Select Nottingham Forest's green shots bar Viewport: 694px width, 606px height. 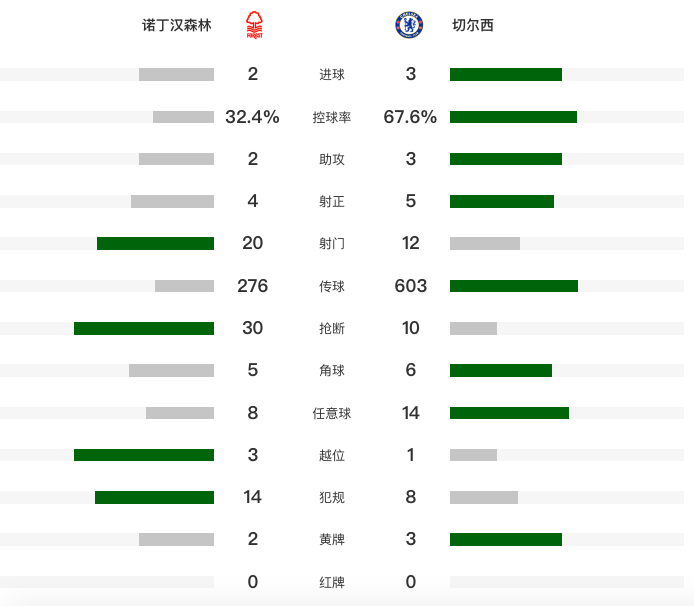(155, 243)
